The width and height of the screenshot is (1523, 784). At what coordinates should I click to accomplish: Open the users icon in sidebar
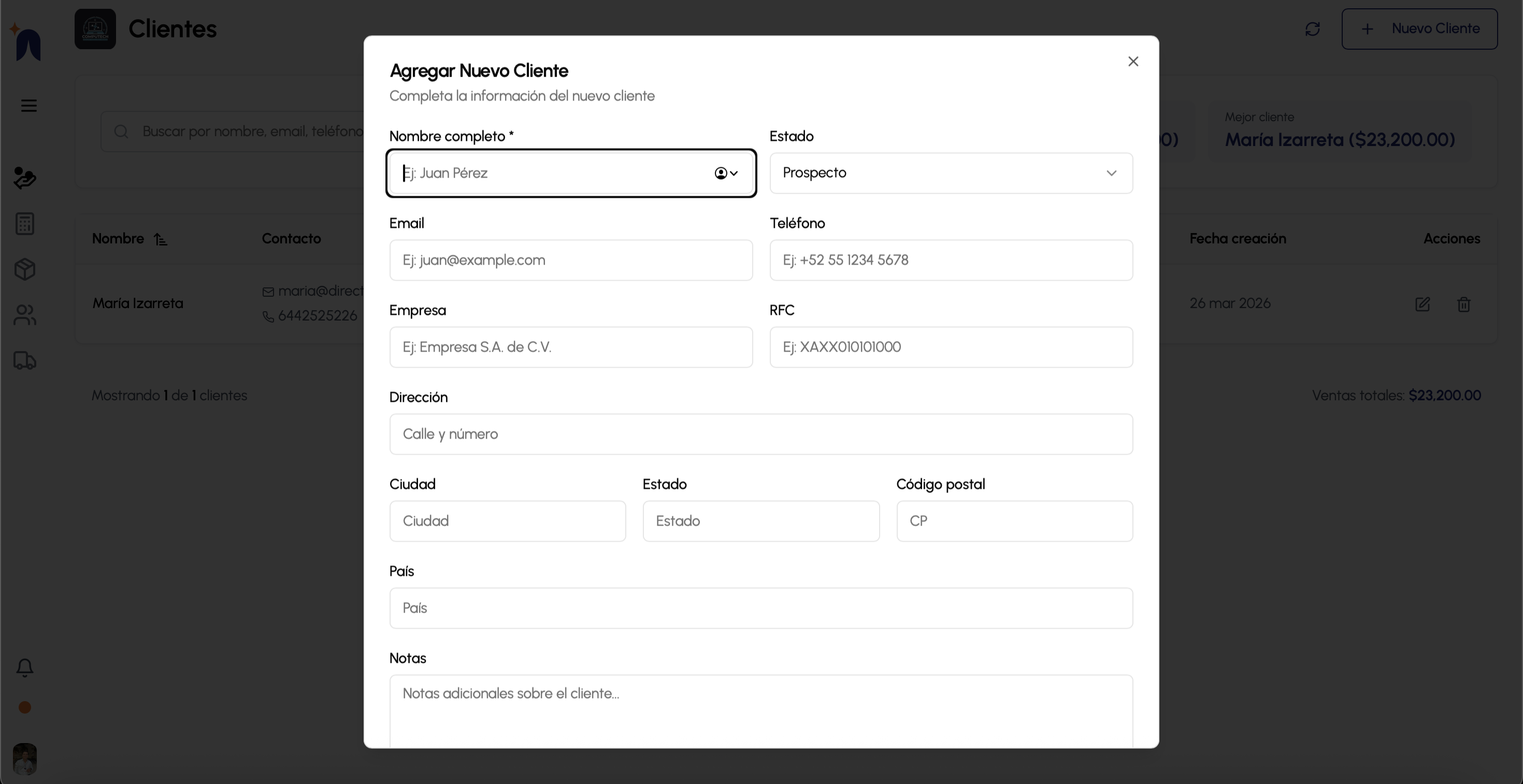[25, 315]
